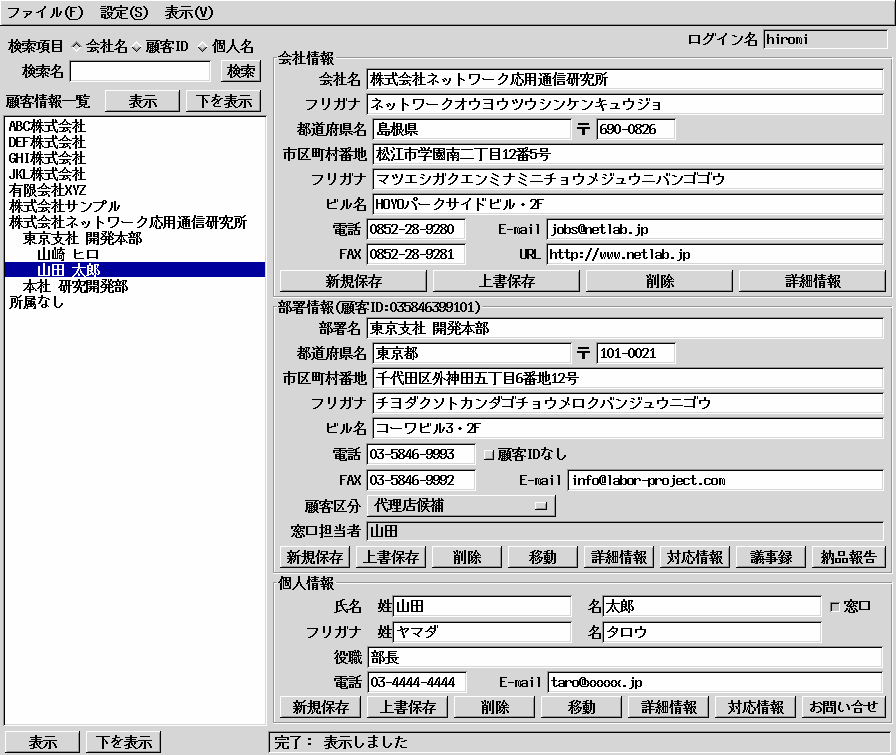Click the company ビル名 field
Viewport: 896px width, 755px height.
click(x=628, y=204)
